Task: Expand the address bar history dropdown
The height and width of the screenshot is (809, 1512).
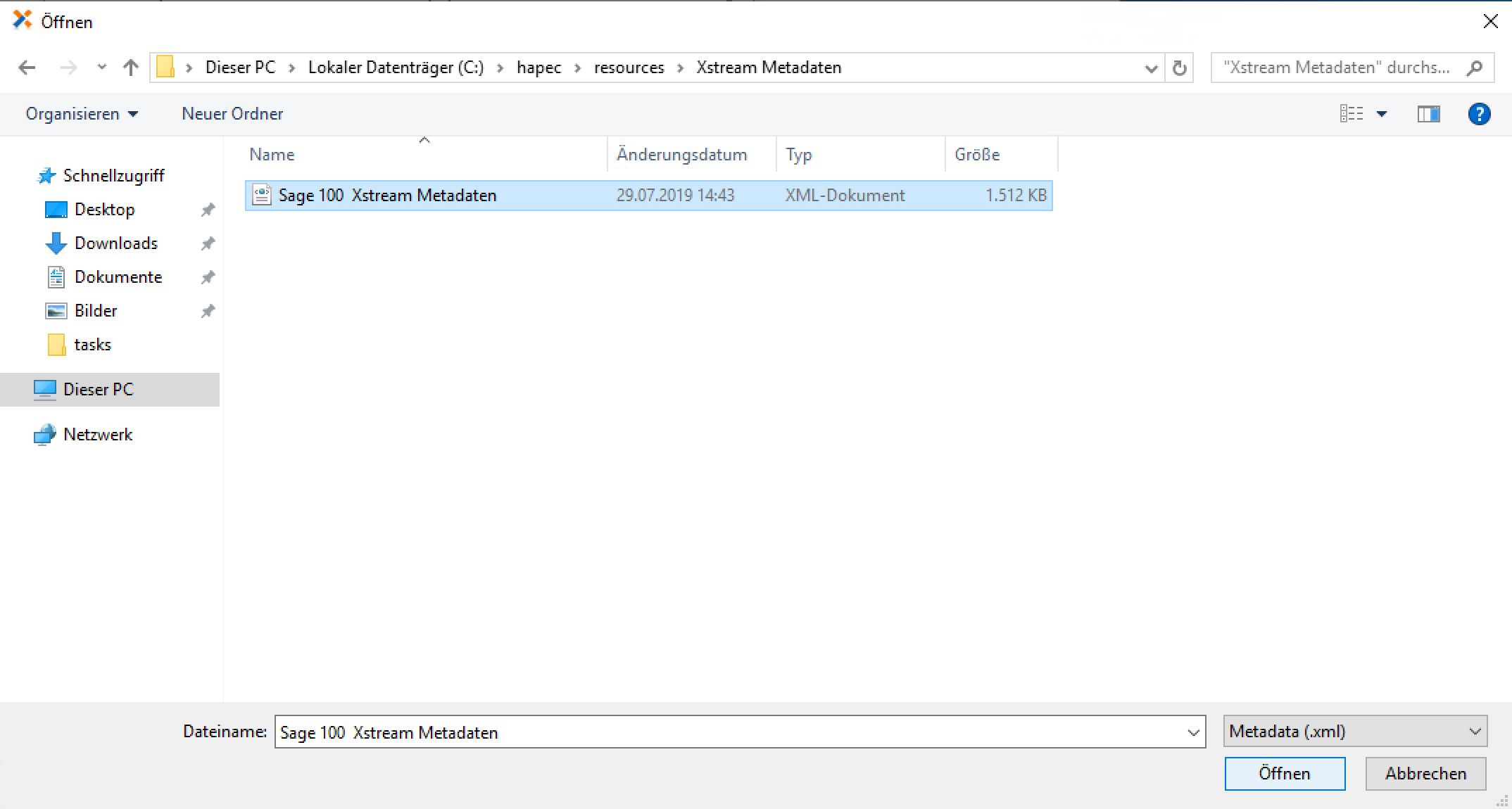Action: pyautogui.click(x=1152, y=68)
